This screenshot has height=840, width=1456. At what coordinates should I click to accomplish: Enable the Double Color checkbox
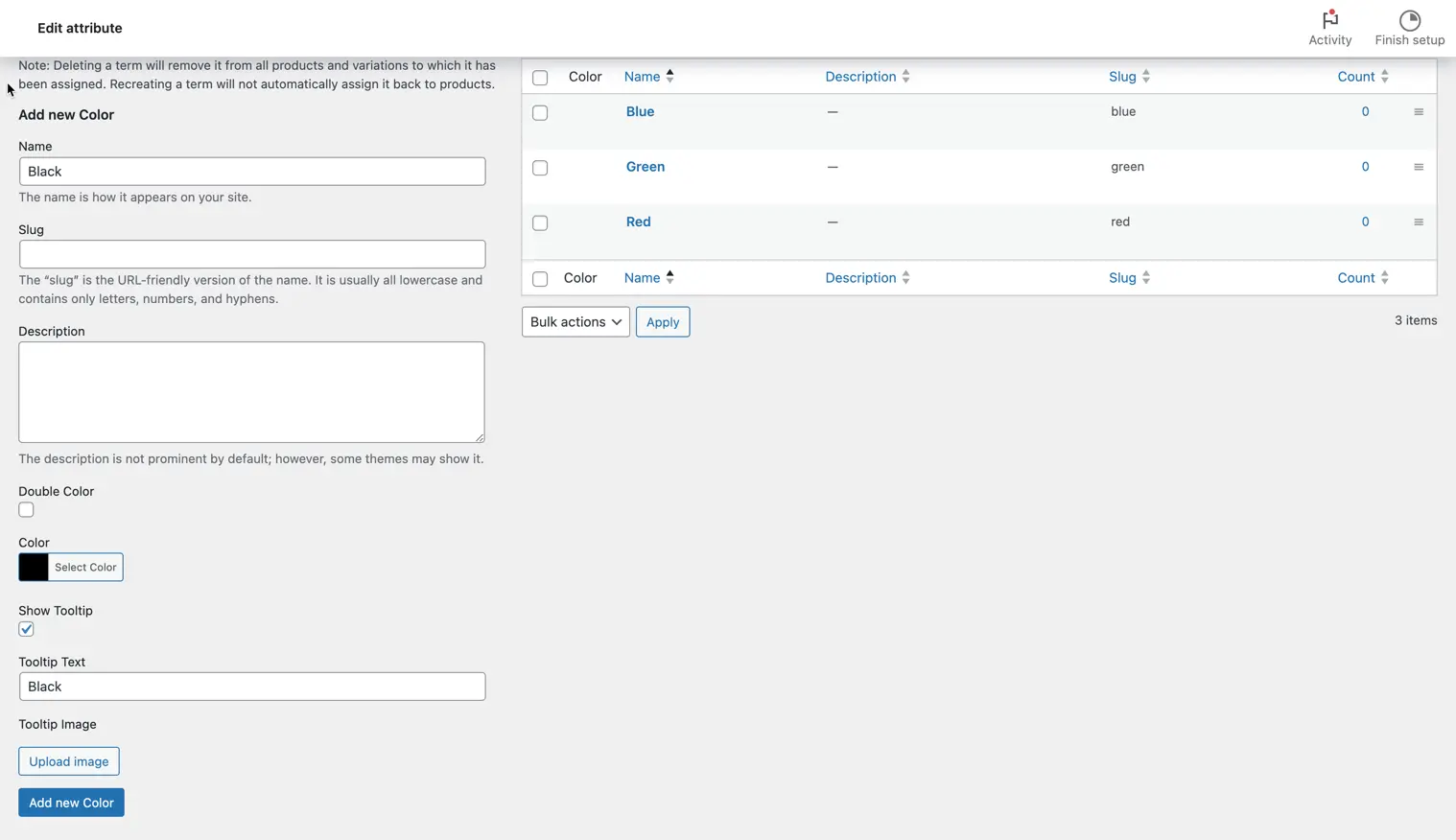click(x=26, y=510)
